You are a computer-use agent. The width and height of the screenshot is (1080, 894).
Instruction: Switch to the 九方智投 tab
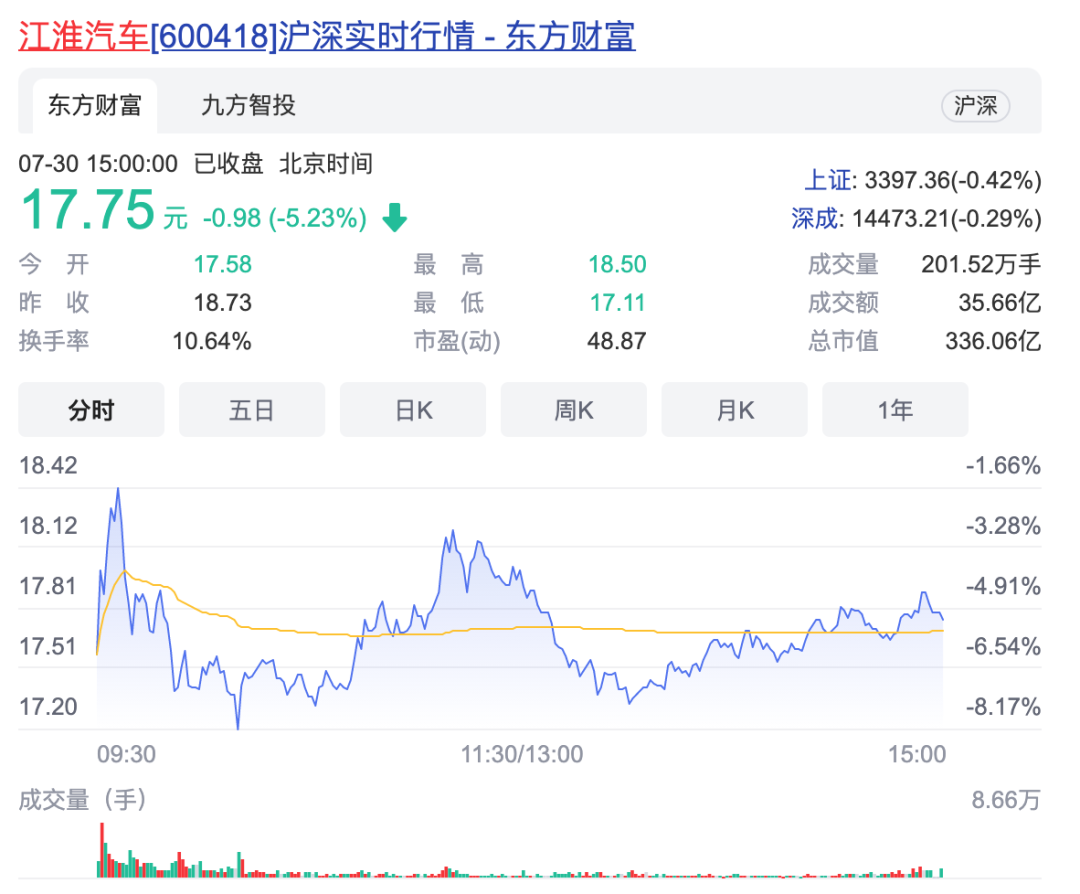248,105
